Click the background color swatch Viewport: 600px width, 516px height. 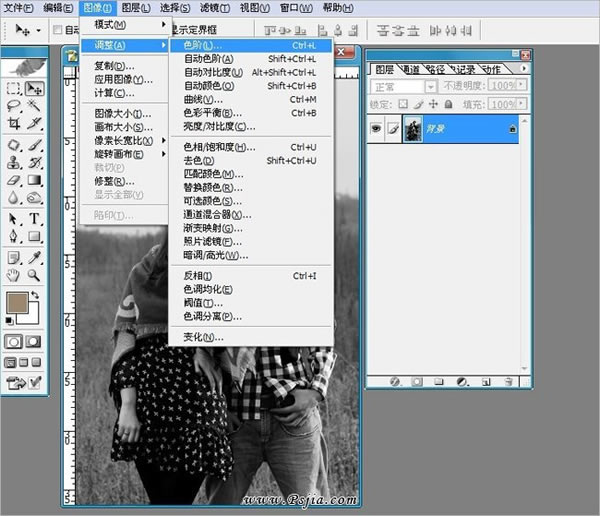tap(34, 317)
